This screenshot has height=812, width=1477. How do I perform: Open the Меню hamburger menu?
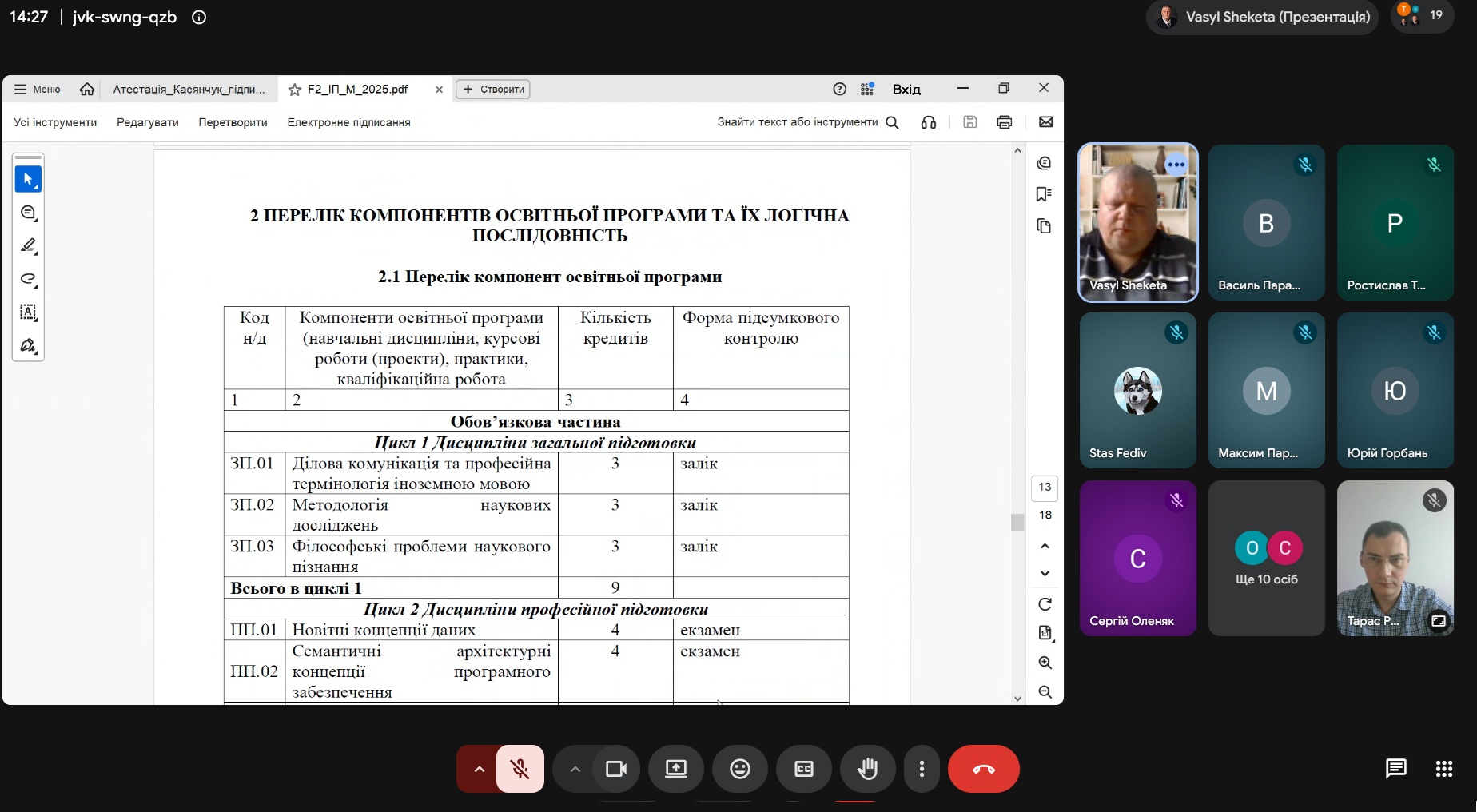pos(38,90)
